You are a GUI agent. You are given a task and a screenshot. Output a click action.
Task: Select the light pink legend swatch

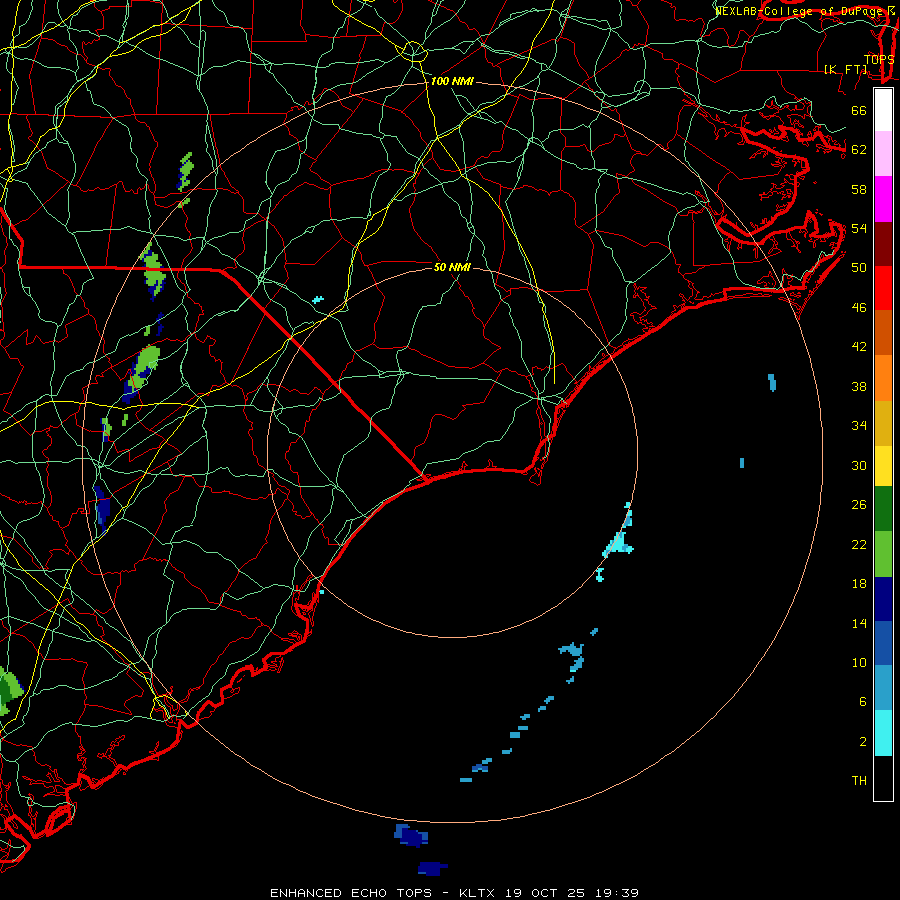[x=883, y=154]
